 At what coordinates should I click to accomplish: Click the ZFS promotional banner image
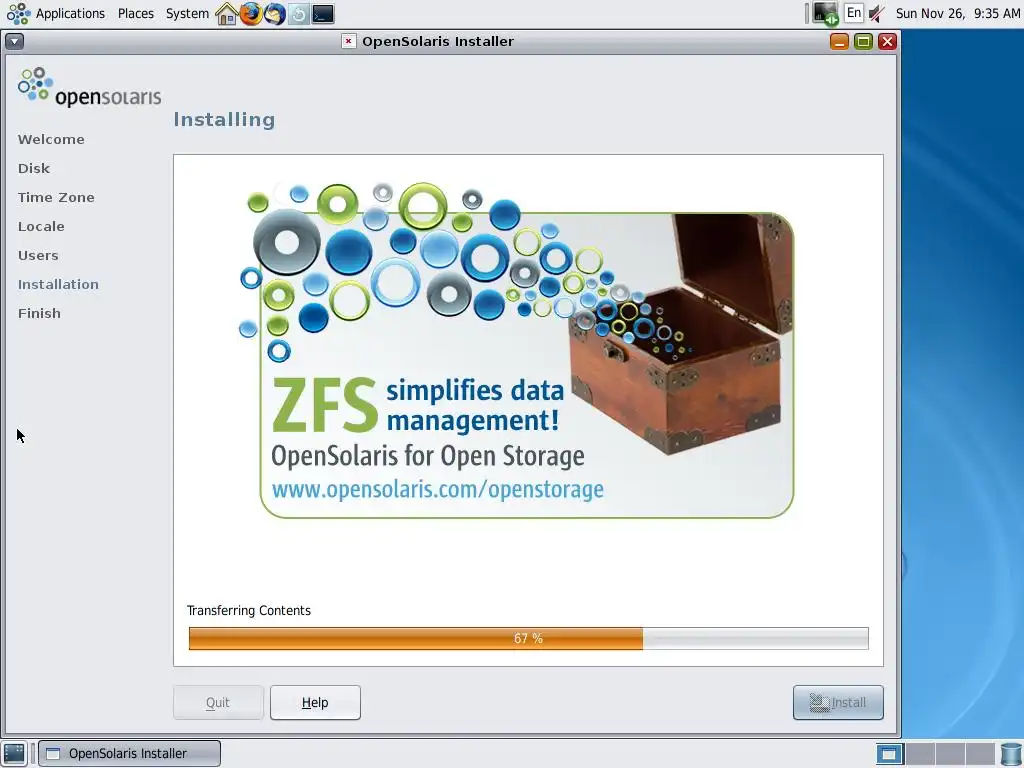[x=517, y=351]
